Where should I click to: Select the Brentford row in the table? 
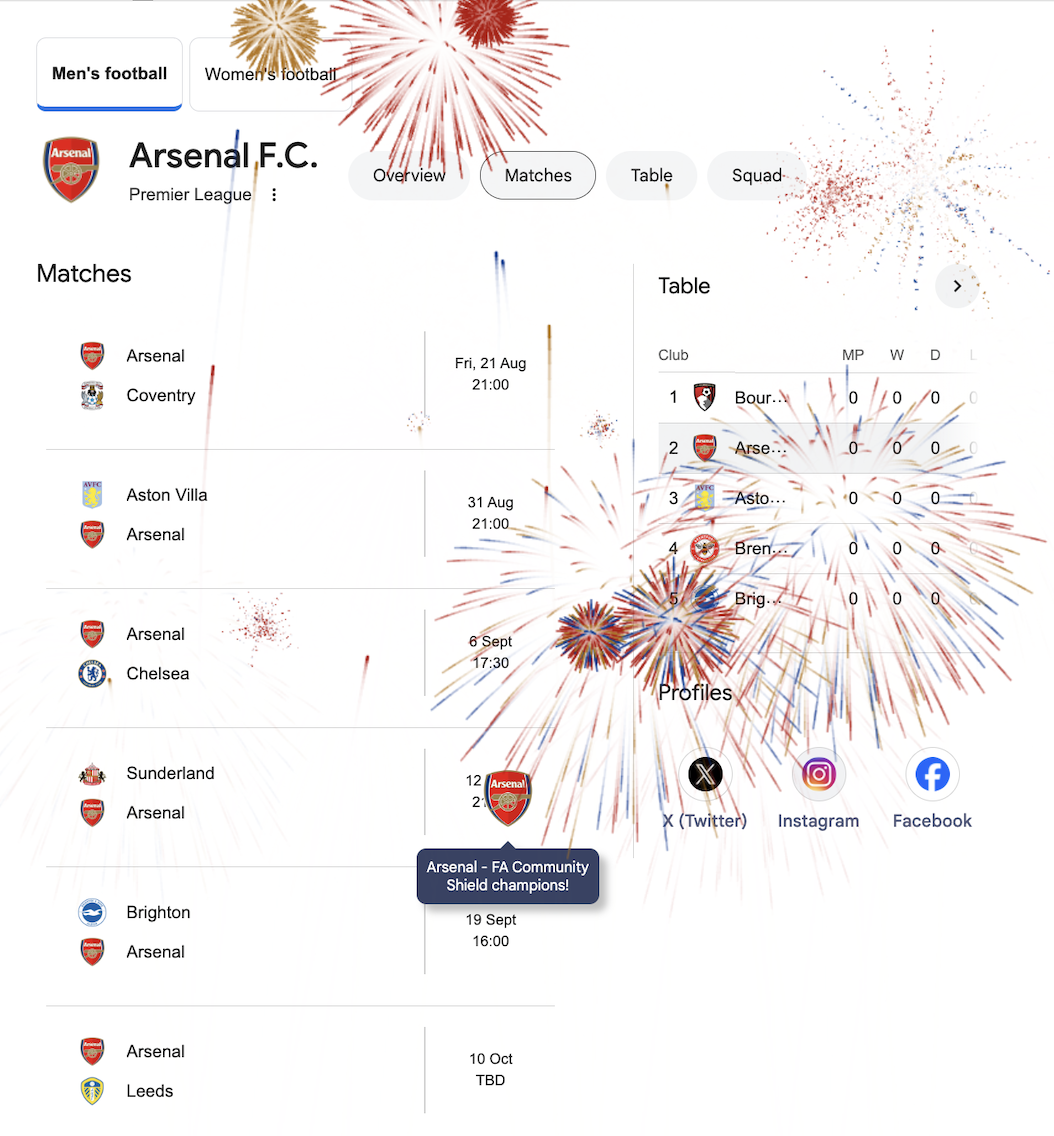click(819, 548)
